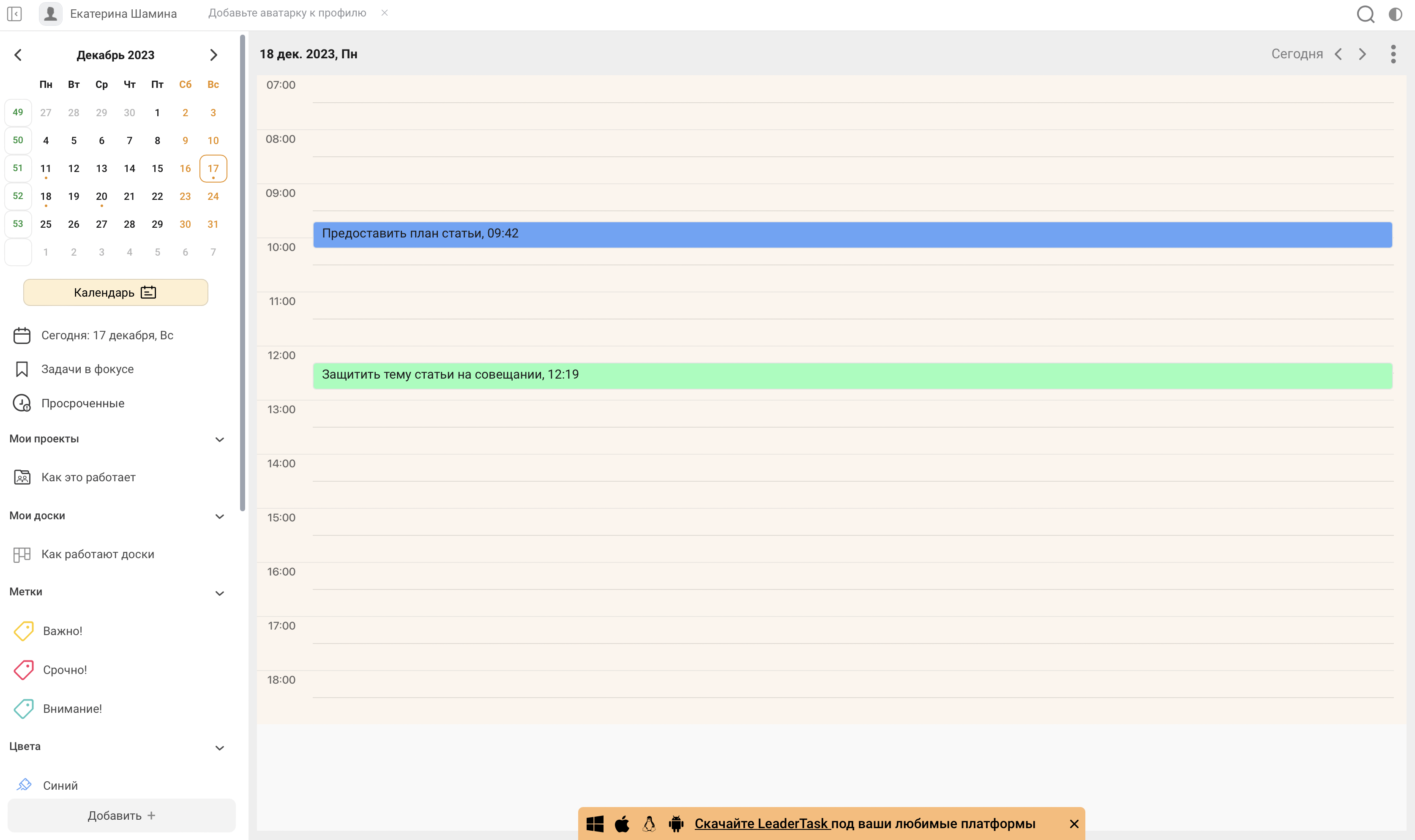Click the board grid icon
This screenshot has height=840, width=1415.
click(22, 555)
